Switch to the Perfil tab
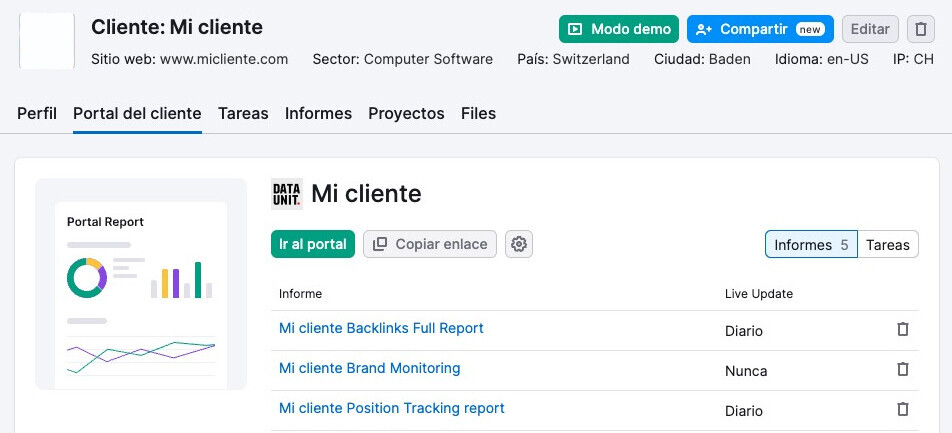The image size is (952, 433). 36,114
